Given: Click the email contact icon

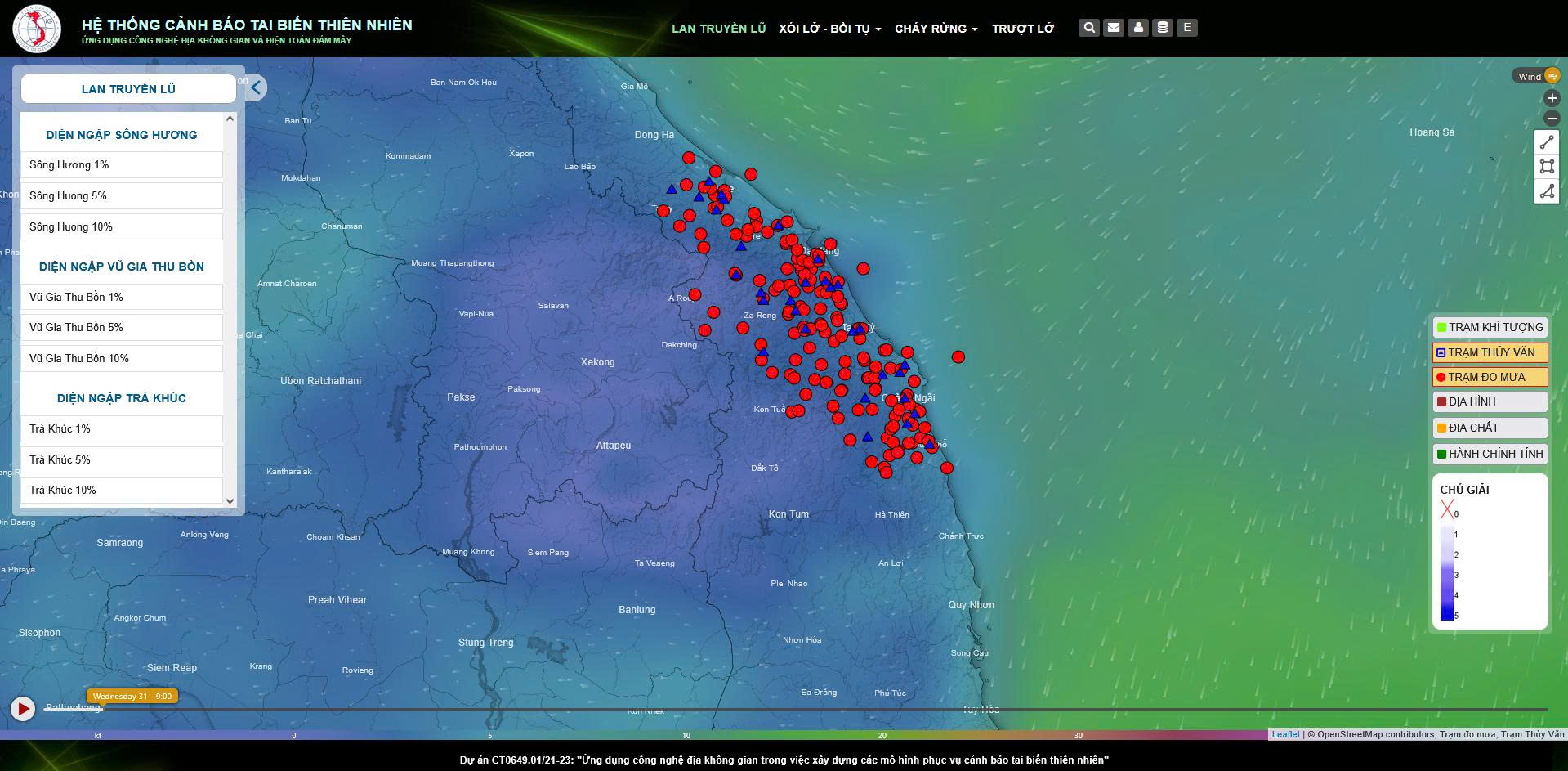Looking at the screenshot, I should [1113, 27].
